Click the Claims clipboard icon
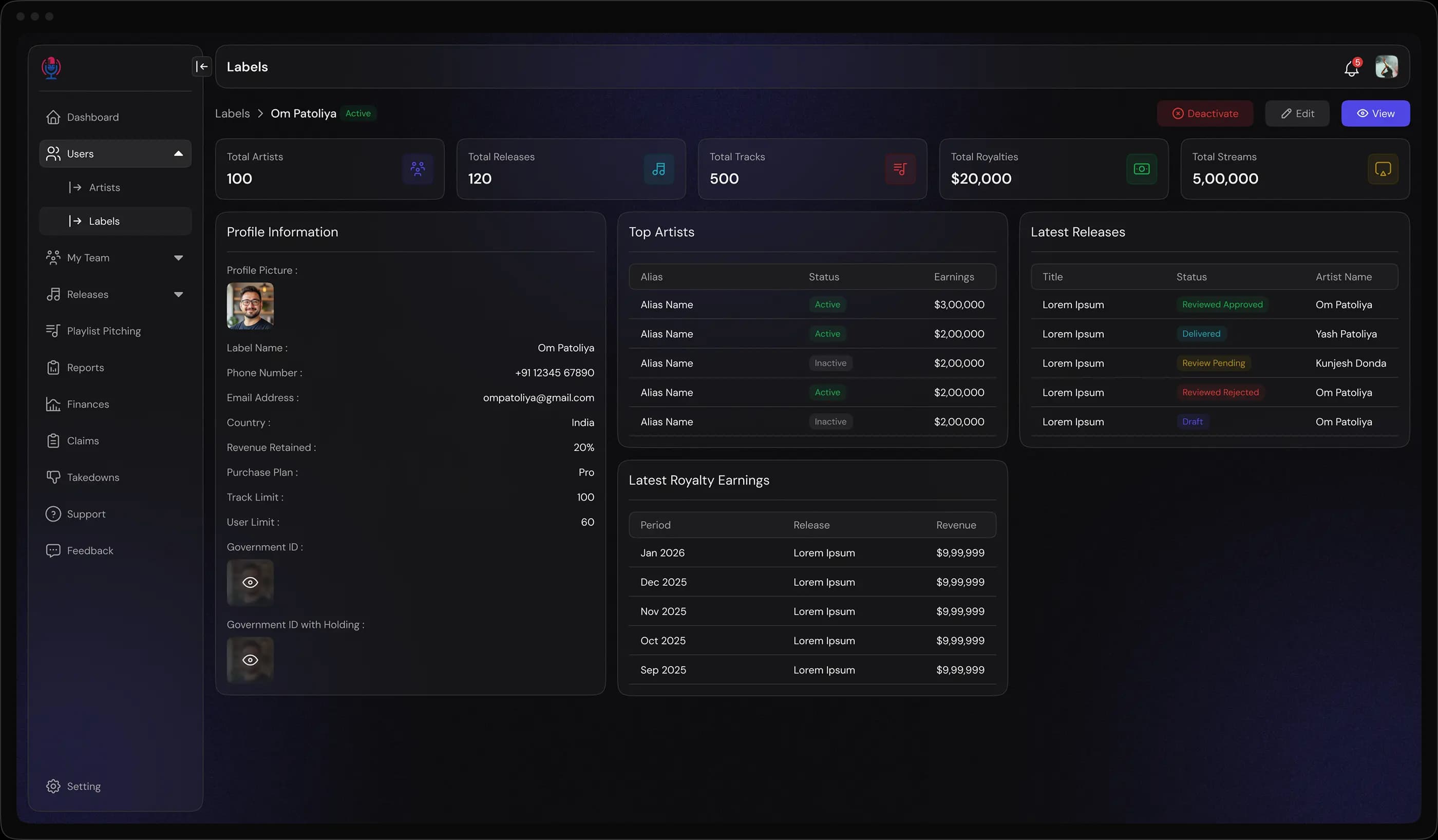1438x840 pixels. point(53,441)
